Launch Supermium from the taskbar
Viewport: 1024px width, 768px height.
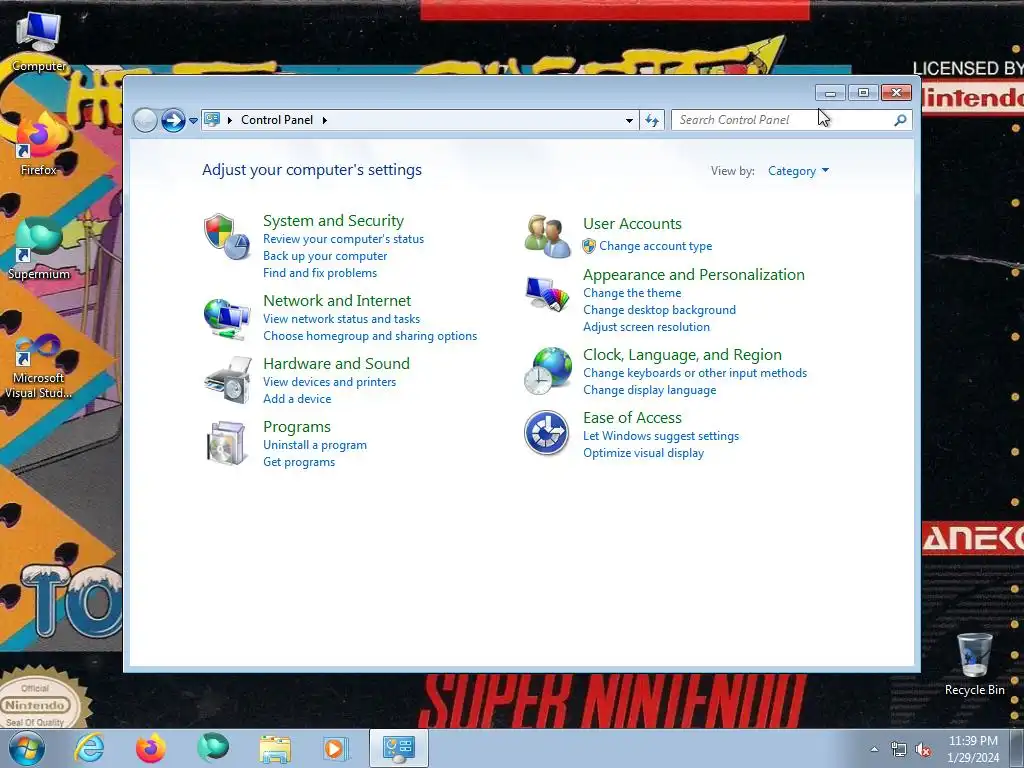coord(213,747)
